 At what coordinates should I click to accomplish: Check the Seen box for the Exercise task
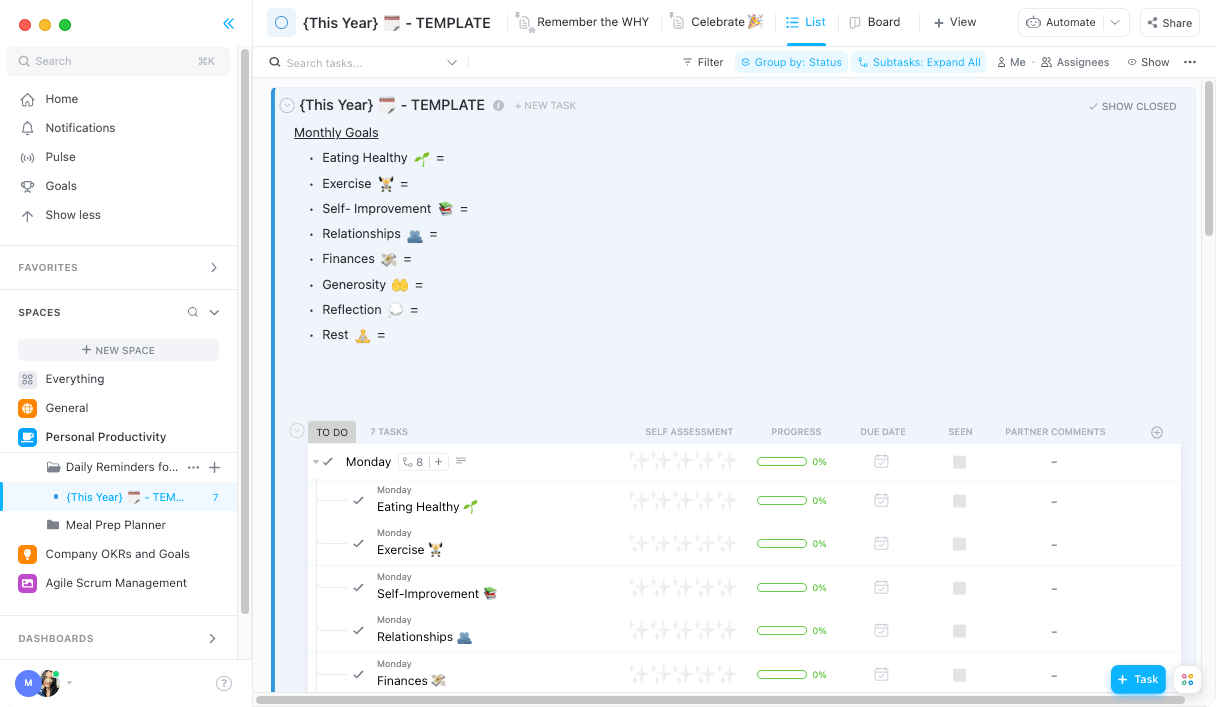point(959,543)
